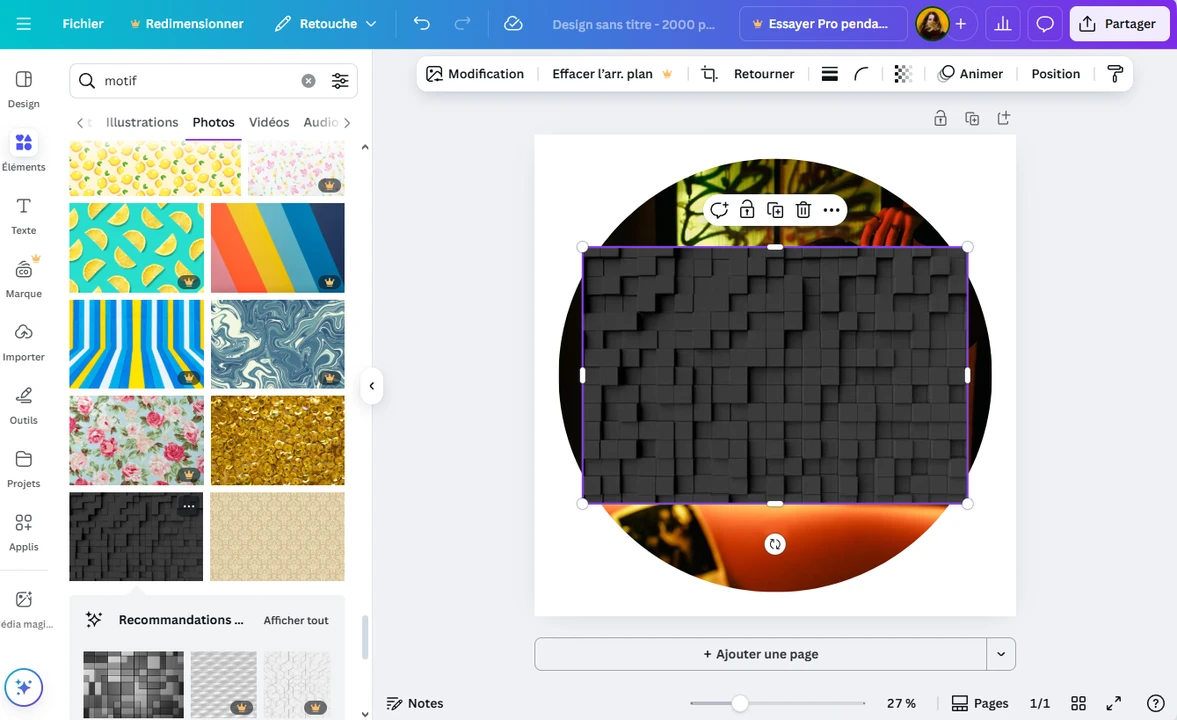This screenshot has height=720, width=1177.
Task: Delete the selected image with trash icon
Action: (x=803, y=210)
